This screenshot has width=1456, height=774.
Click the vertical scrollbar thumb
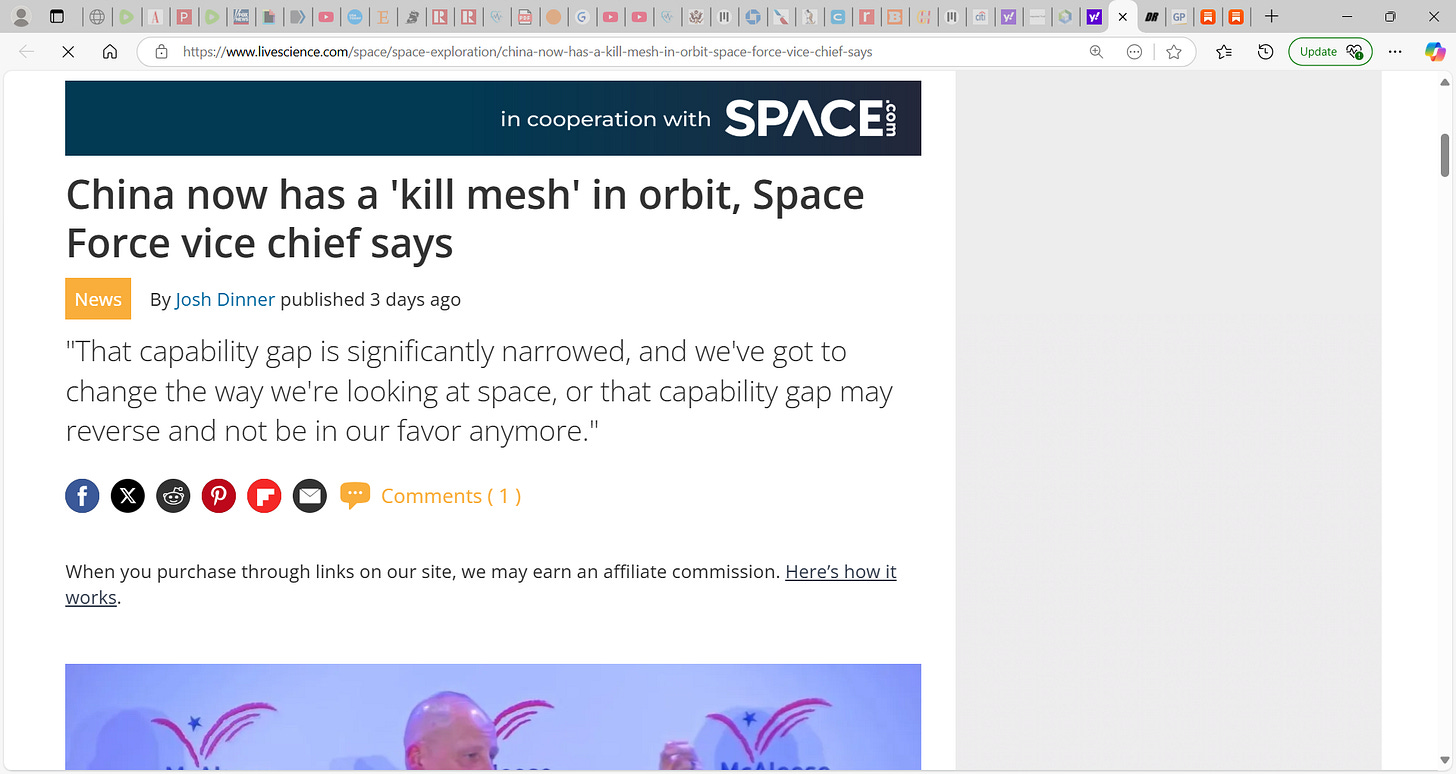coord(1445,154)
